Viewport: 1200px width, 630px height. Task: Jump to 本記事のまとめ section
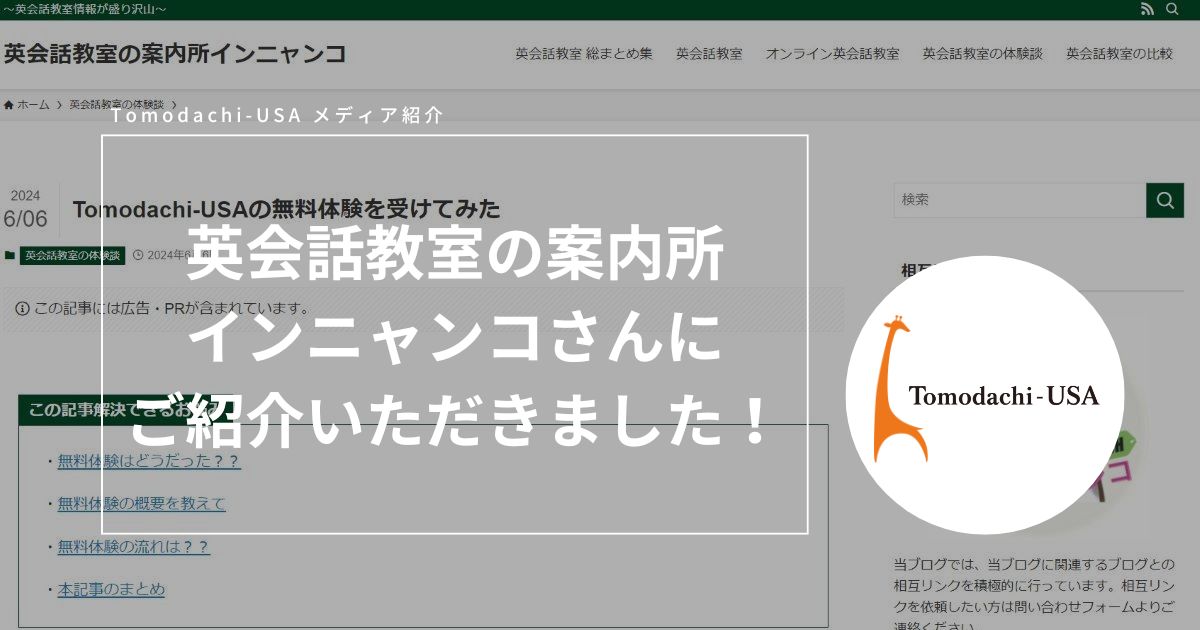click(x=111, y=589)
